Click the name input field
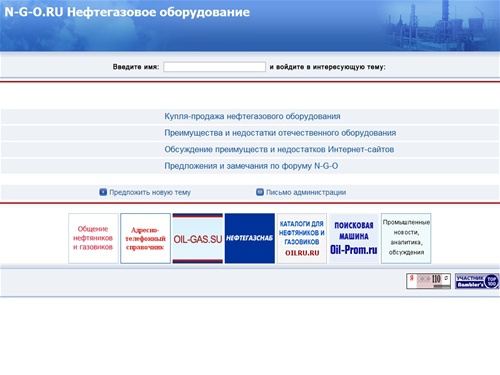Screen dimensions: 500x375 coord(214,67)
